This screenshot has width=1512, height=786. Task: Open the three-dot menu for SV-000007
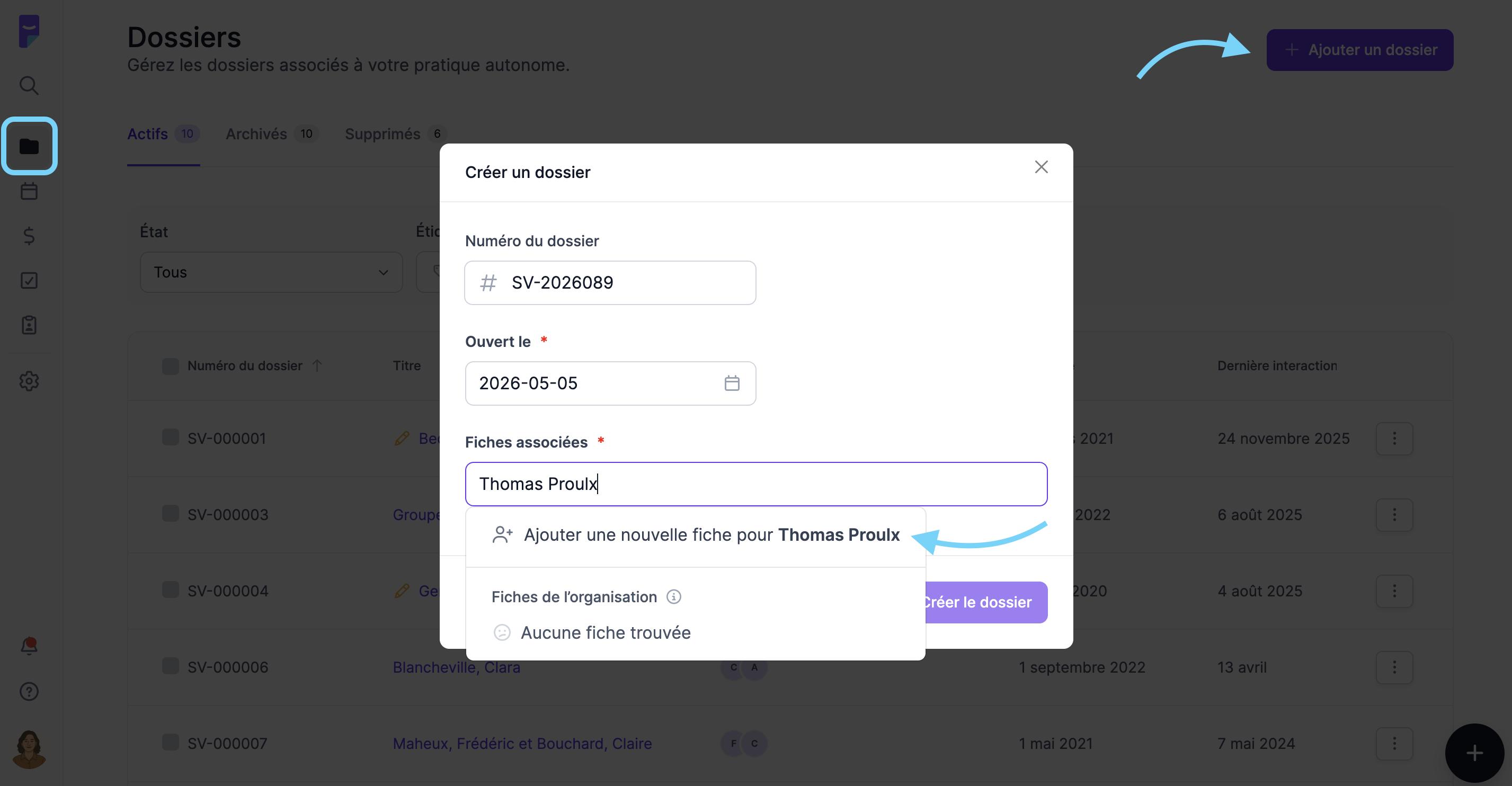1394,743
